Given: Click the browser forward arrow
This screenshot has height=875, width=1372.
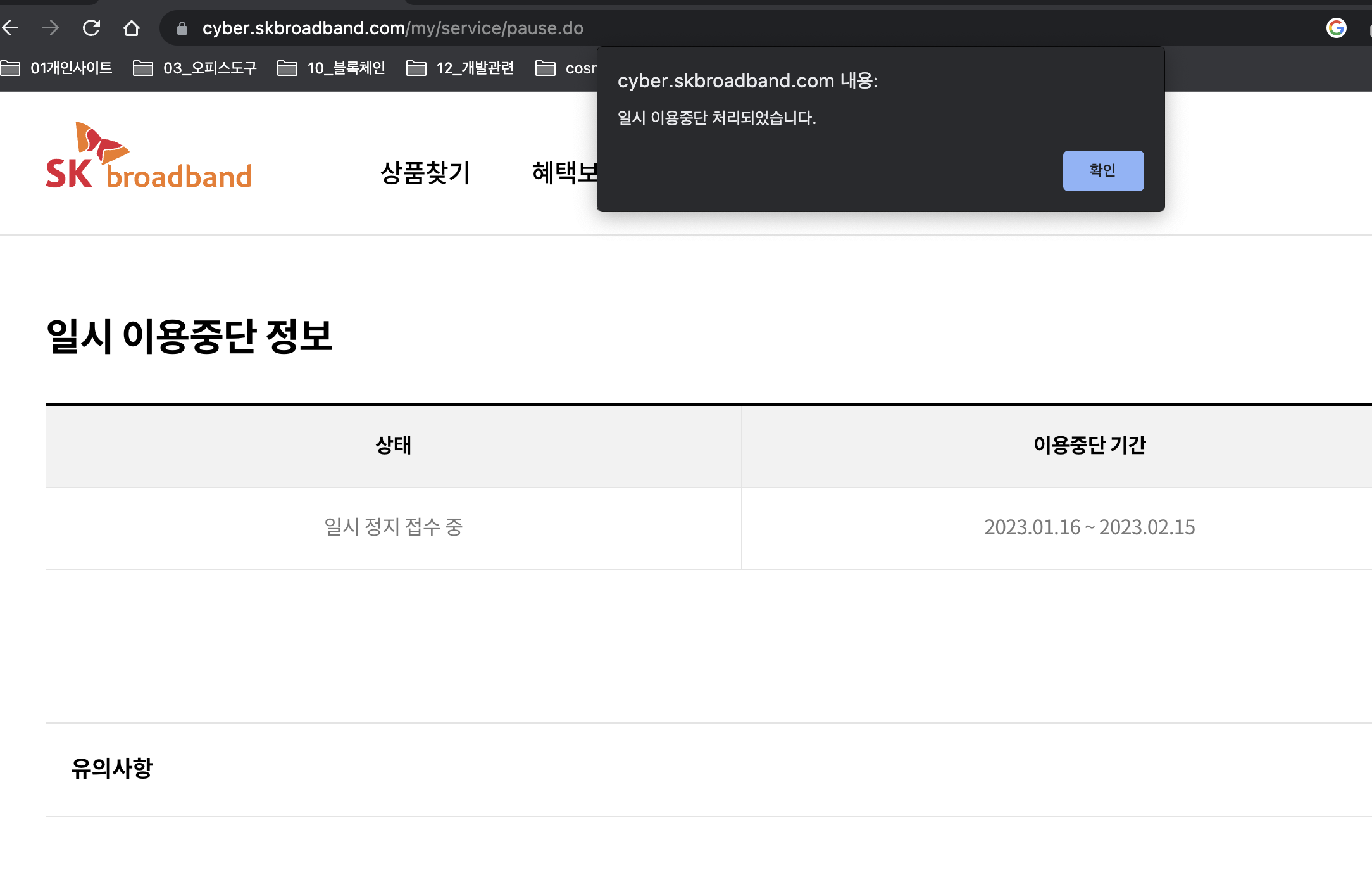Looking at the screenshot, I should click(51, 28).
